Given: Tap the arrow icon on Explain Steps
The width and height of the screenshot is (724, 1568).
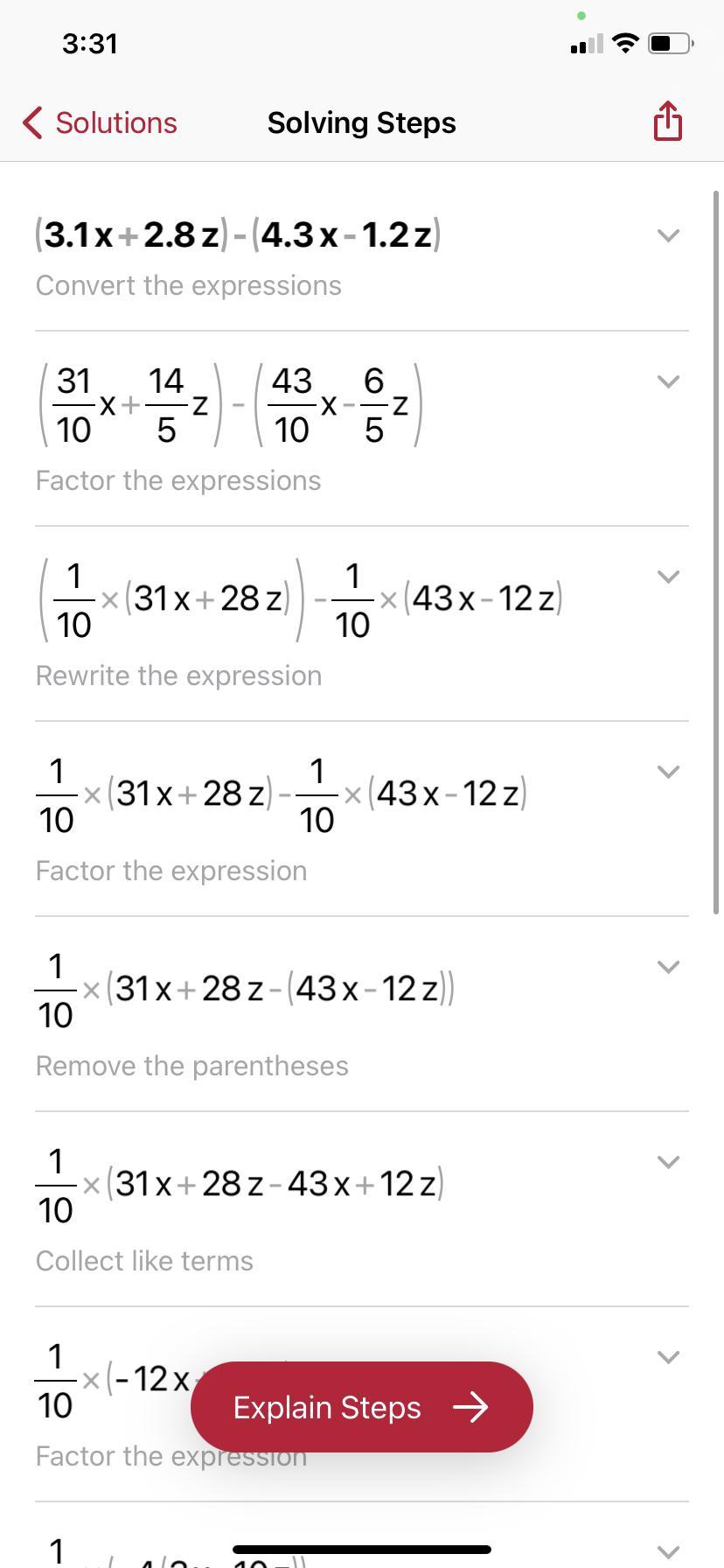Looking at the screenshot, I should 470,1407.
